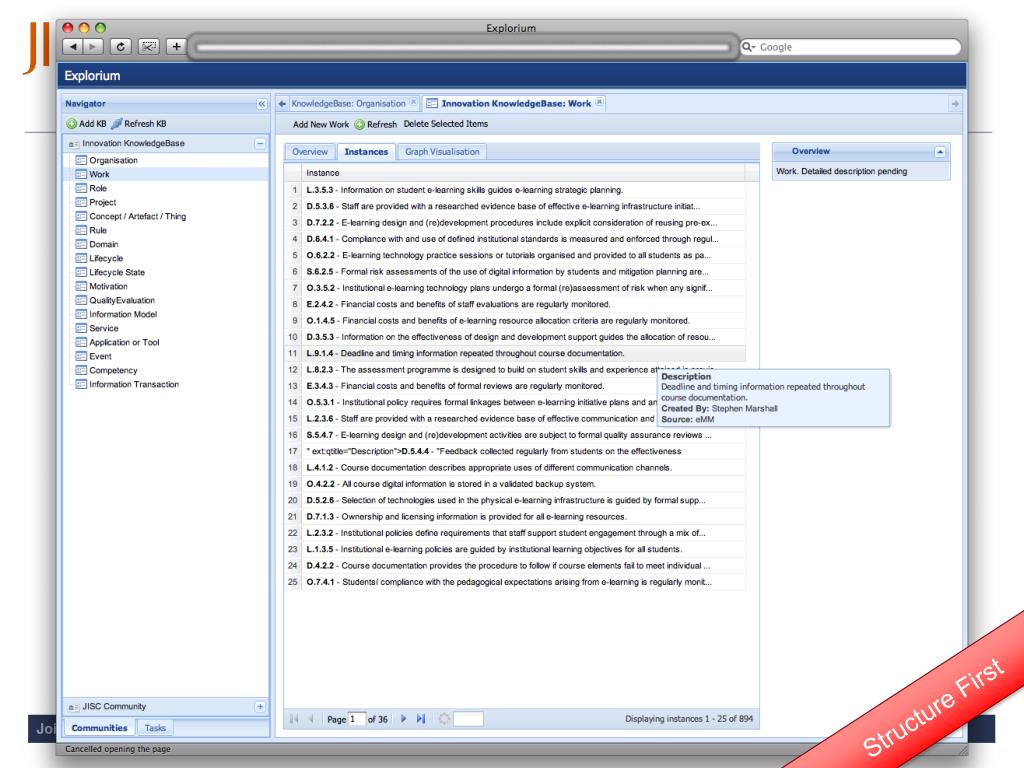Open the Project item icon in navigator

click(81, 202)
